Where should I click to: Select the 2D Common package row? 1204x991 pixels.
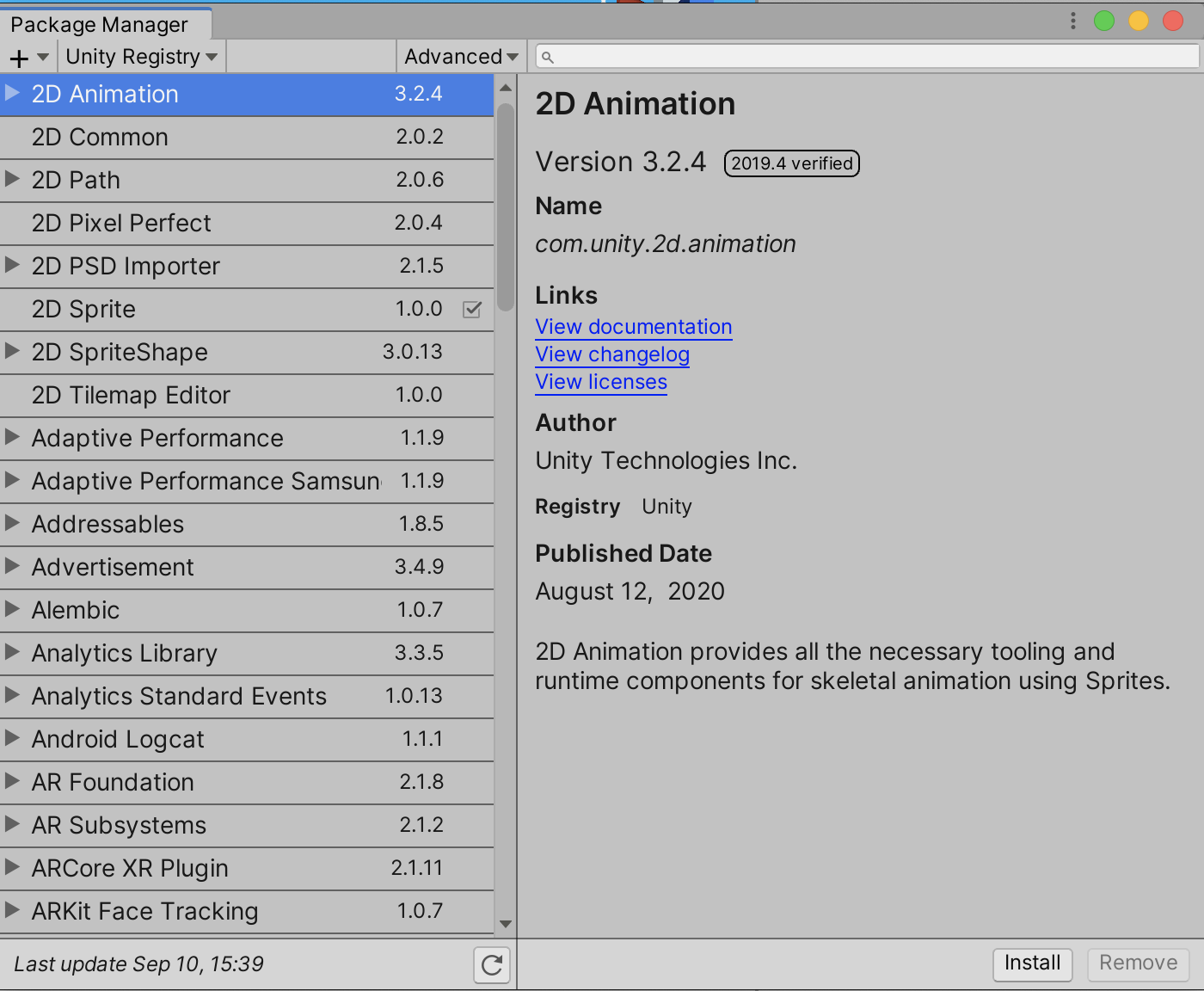point(247,138)
